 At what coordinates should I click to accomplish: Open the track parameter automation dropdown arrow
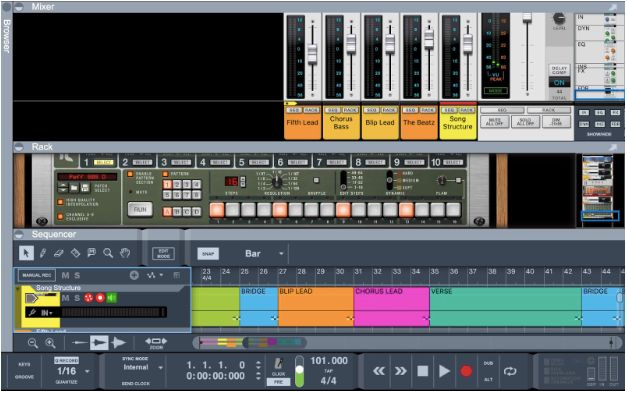coord(161,275)
